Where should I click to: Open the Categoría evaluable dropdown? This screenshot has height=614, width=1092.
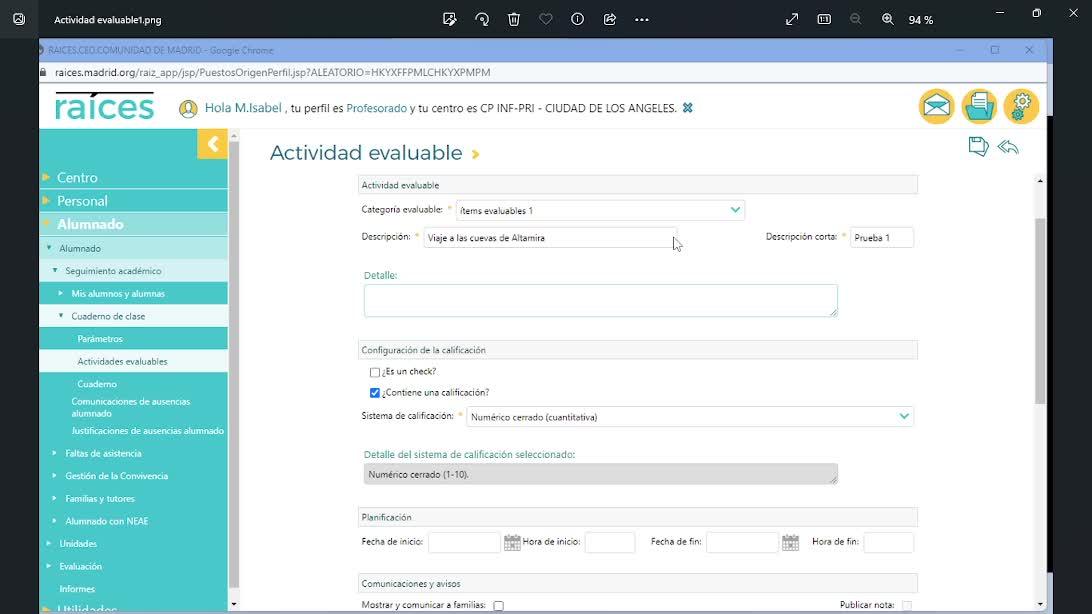click(x=600, y=210)
